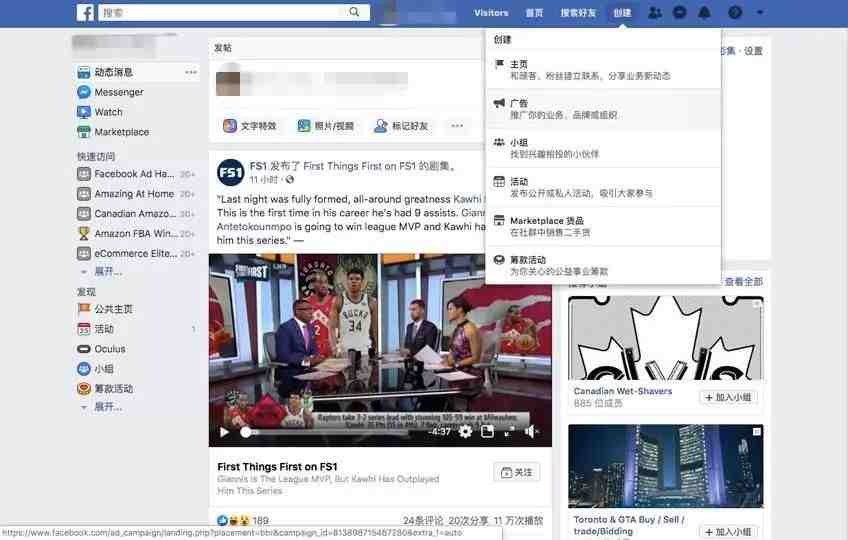Play the FS1 video

pyautogui.click(x=224, y=432)
